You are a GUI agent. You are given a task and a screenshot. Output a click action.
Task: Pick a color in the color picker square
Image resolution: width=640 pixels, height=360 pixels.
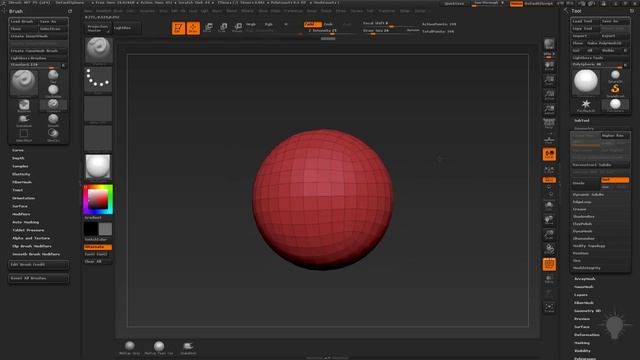point(98,199)
